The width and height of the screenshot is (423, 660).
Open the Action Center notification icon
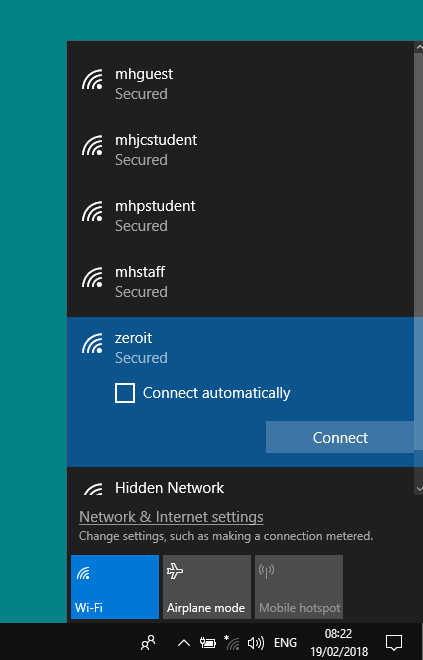click(x=394, y=642)
